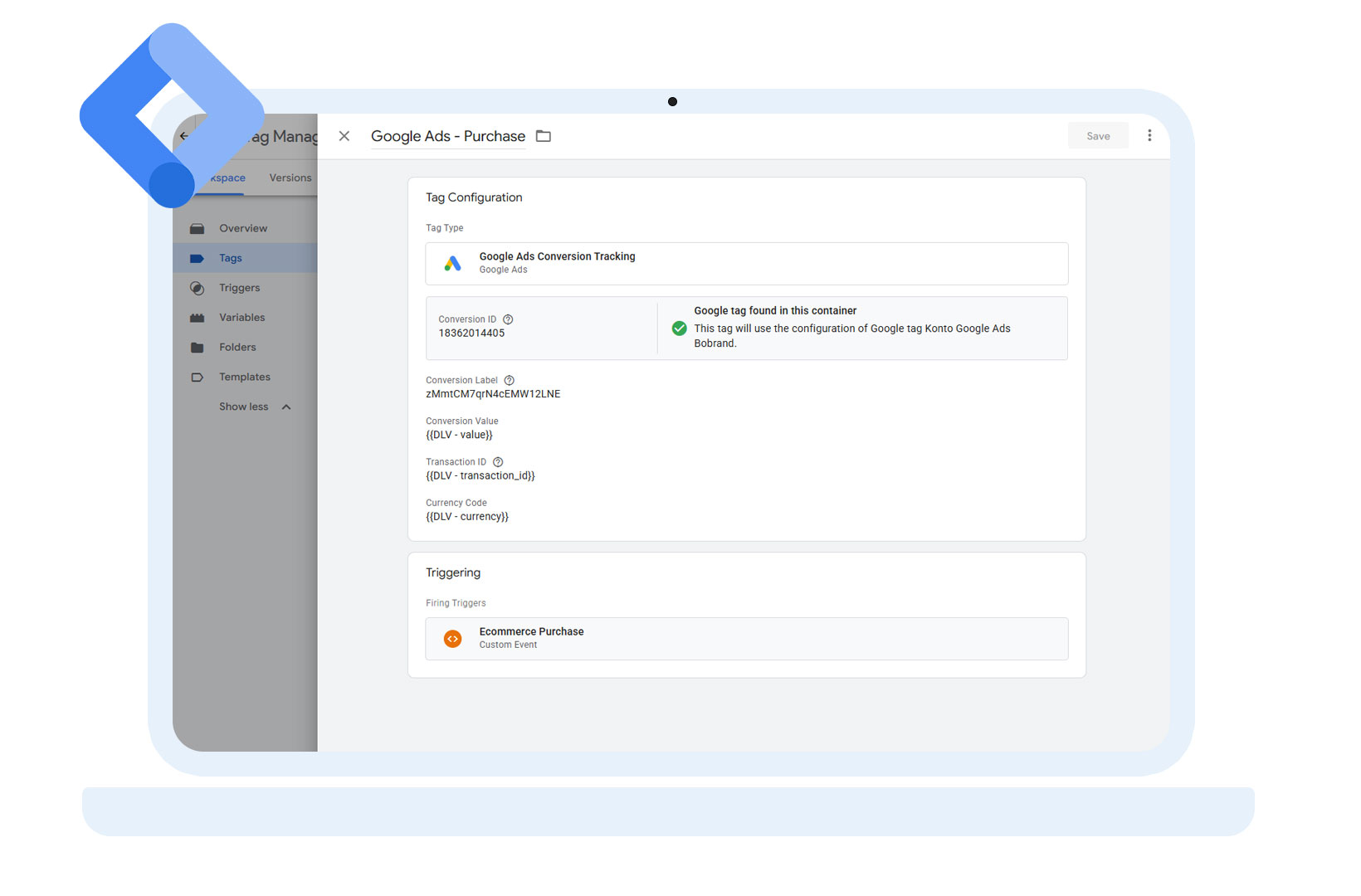Screen dimensions: 1361x896
Task: Open Templates in the sidebar
Action: click(245, 377)
